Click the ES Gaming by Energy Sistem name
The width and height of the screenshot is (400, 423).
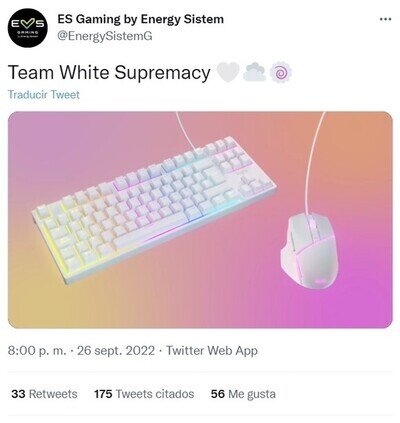[x=140, y=19]
